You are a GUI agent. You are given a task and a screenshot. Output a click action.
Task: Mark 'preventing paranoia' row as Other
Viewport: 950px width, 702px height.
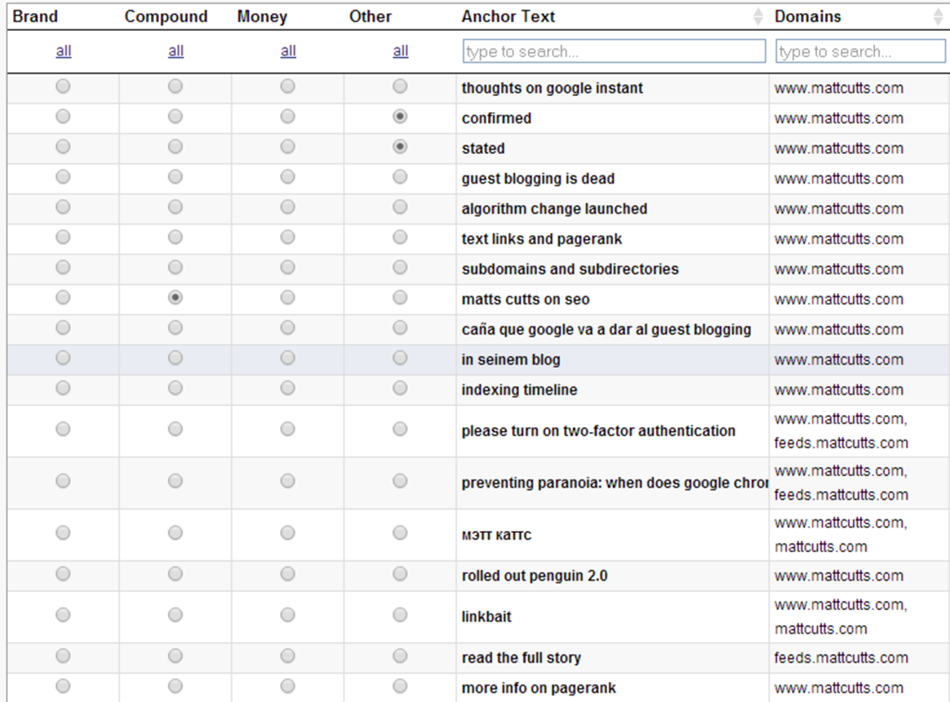tap(400, 482)
